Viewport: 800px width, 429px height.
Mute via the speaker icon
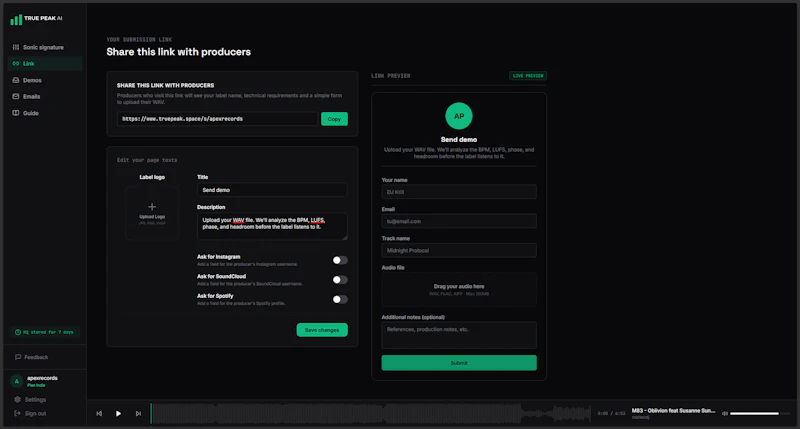coord(724,414)
